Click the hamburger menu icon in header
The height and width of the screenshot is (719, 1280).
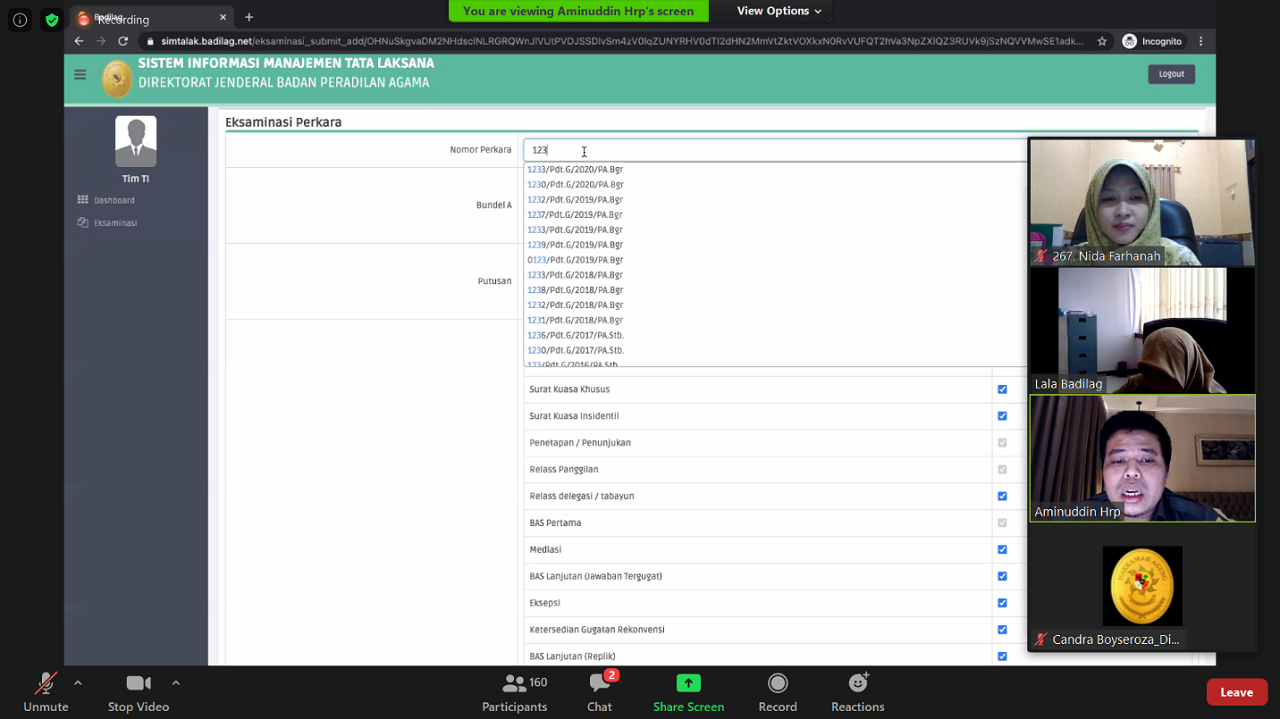pyautogui.click(x=80, y=74)
